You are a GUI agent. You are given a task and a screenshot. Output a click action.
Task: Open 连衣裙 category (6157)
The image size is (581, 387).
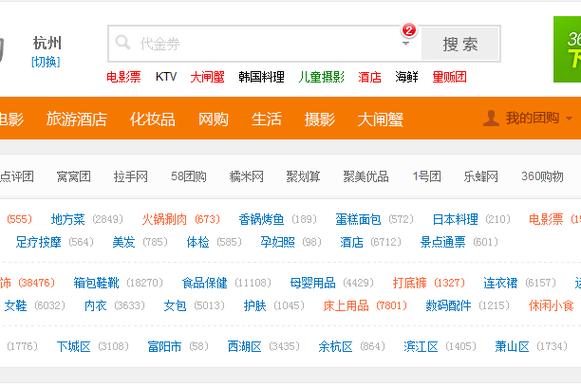[501, 283]
